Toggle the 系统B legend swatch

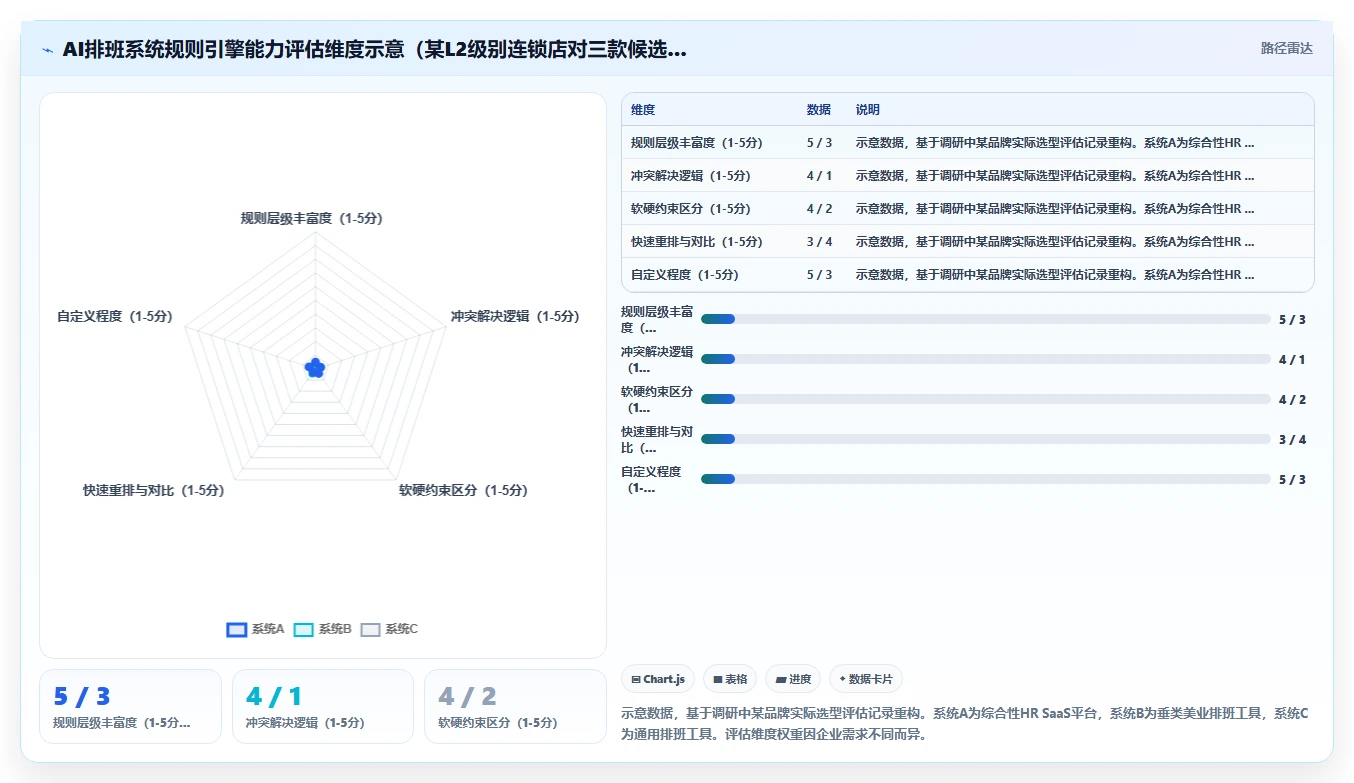pyautogui.click(x=304, y=629)
